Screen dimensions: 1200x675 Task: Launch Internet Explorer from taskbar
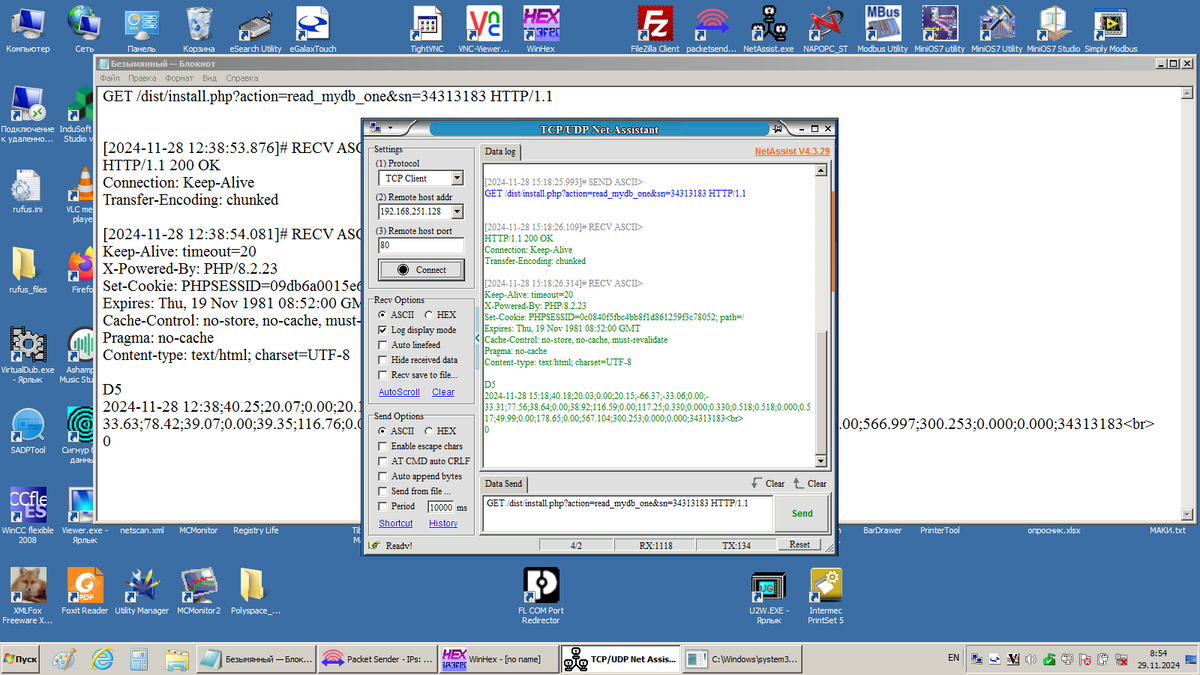pos(103,659)
